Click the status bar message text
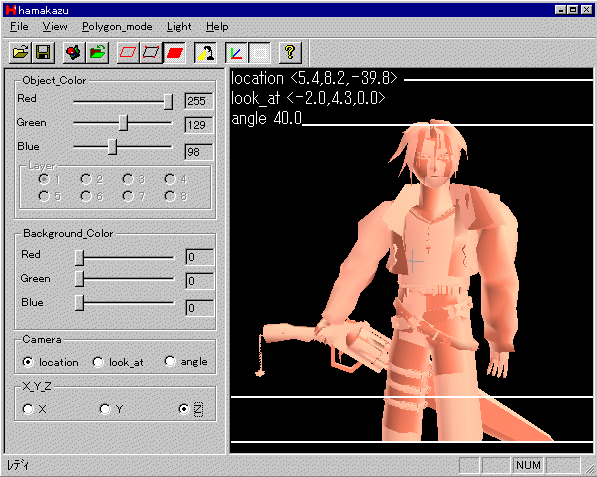 tap(18, 465)
